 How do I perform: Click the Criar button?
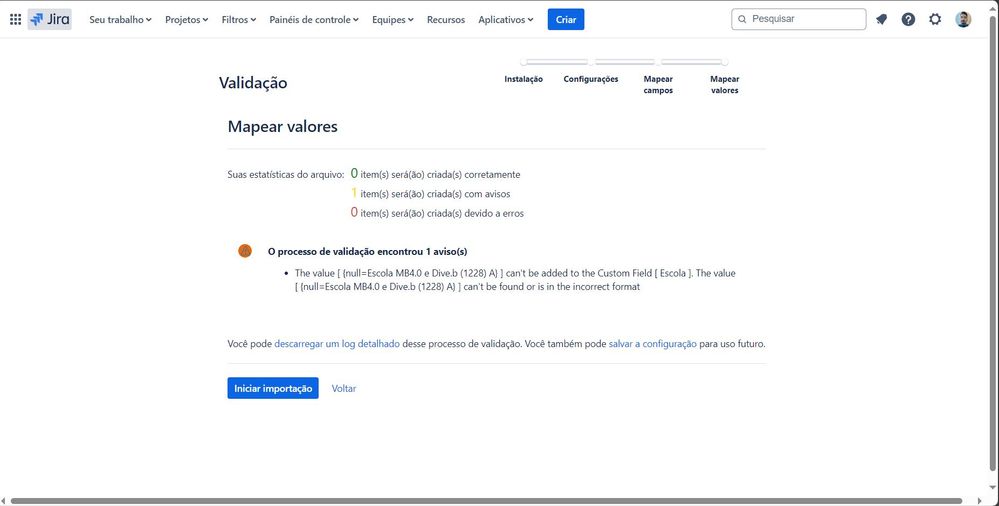(566, 20)
